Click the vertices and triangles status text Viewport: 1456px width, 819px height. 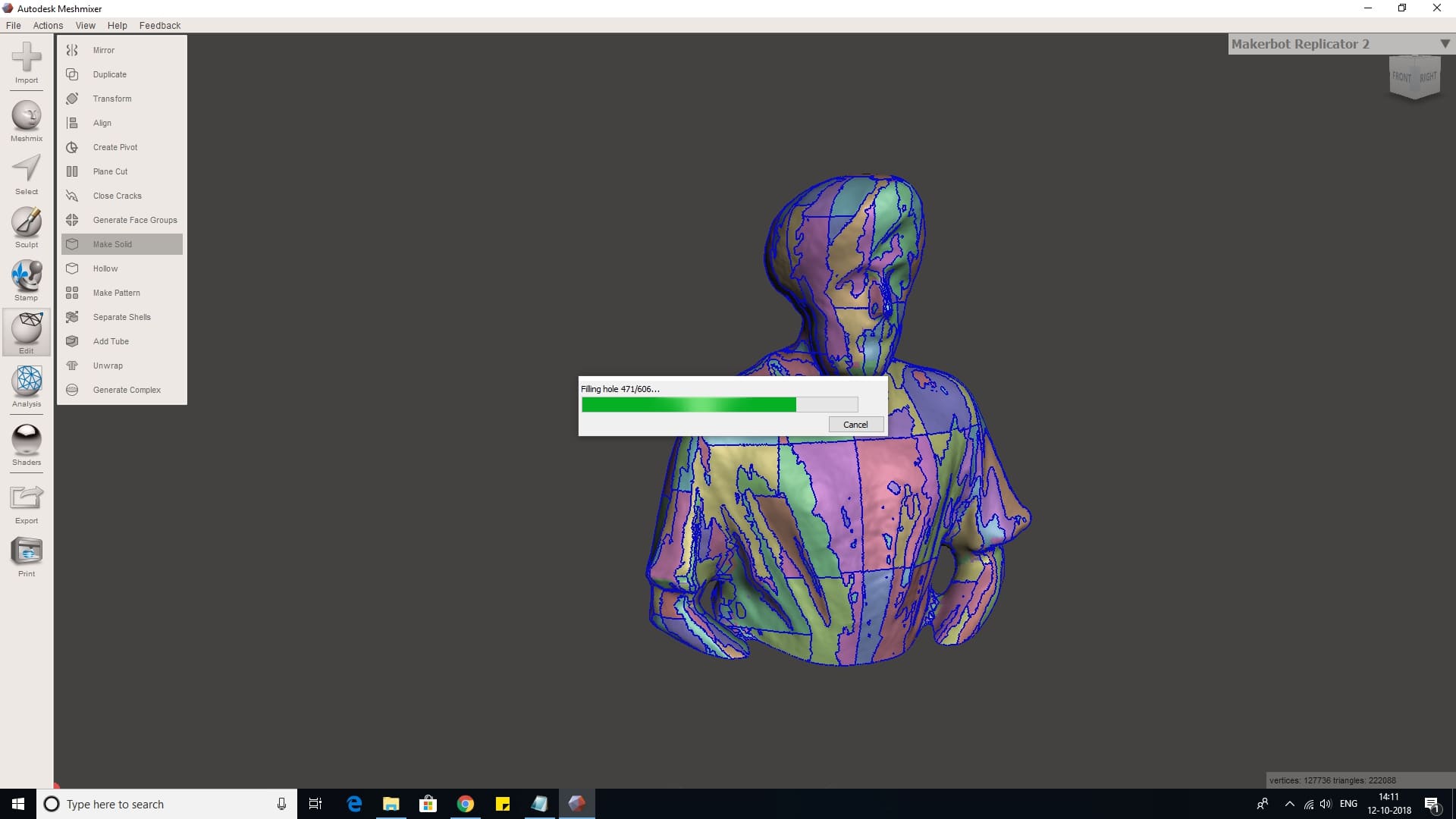[1332, 780]
